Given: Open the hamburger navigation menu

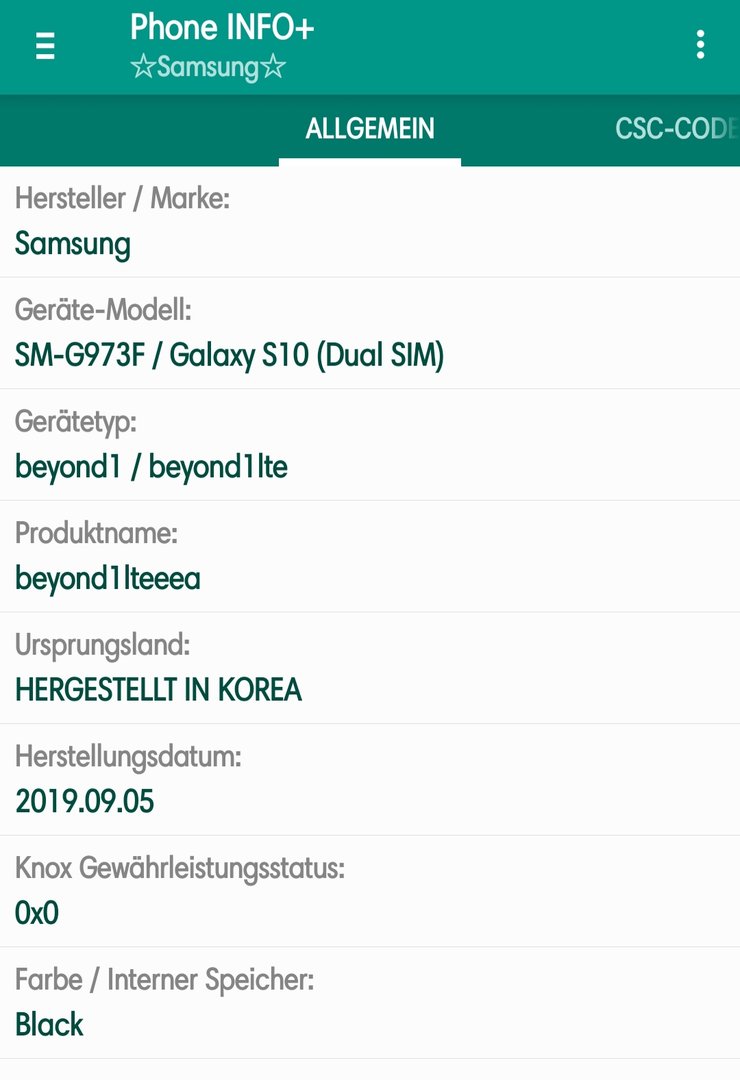Looking at the screenshot, I should coord(45,46).
